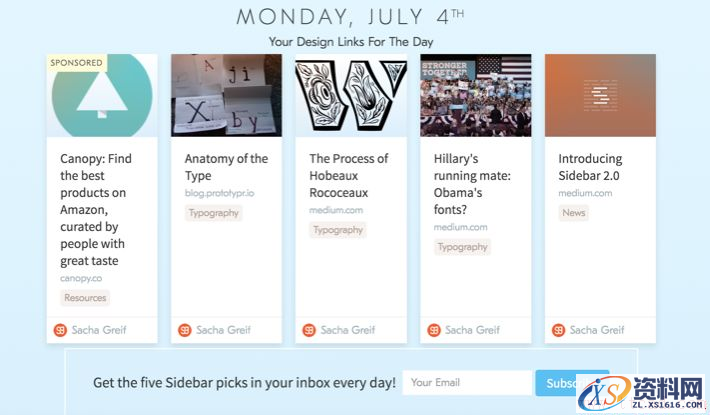Open "Canopy: Find the best products" link
The height and width of the screenshot is (415, 710).
pyautogui.click(x=95, y=209)
